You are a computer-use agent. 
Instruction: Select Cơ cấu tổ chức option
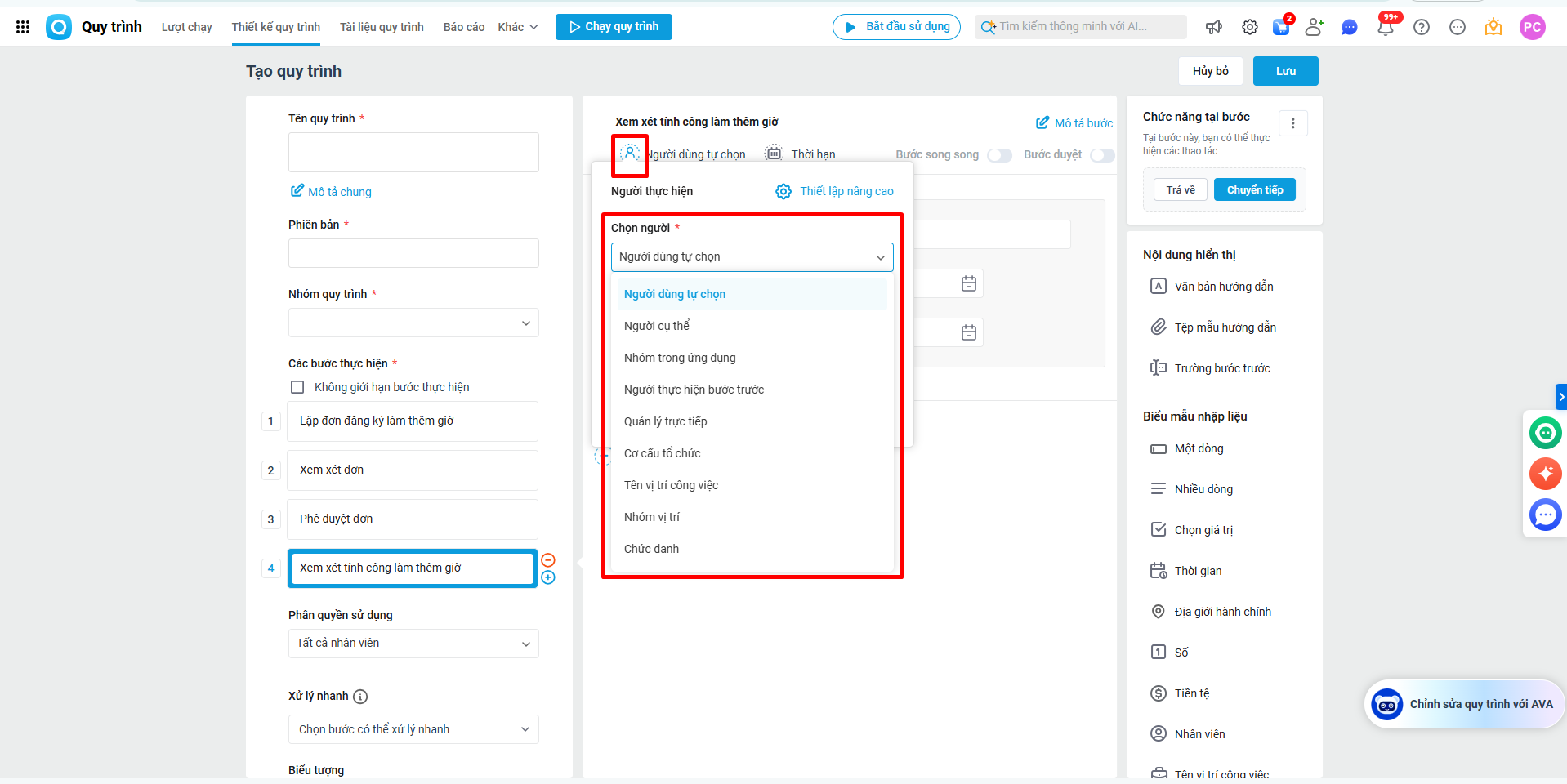752,453
